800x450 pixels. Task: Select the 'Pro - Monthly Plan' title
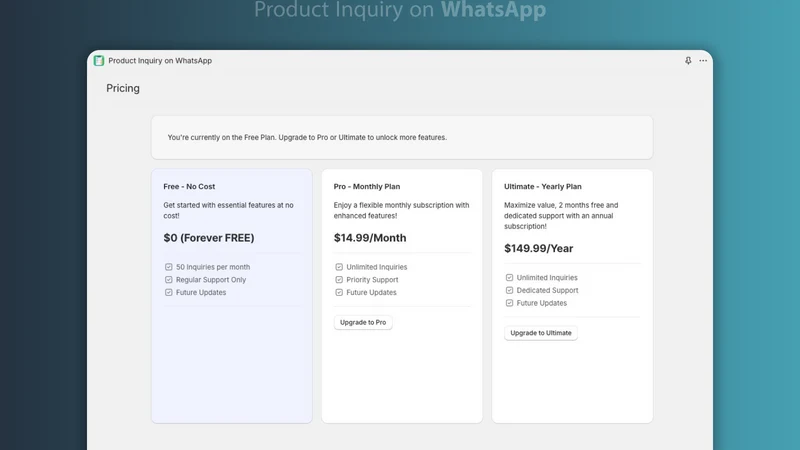tap(367, 187)
